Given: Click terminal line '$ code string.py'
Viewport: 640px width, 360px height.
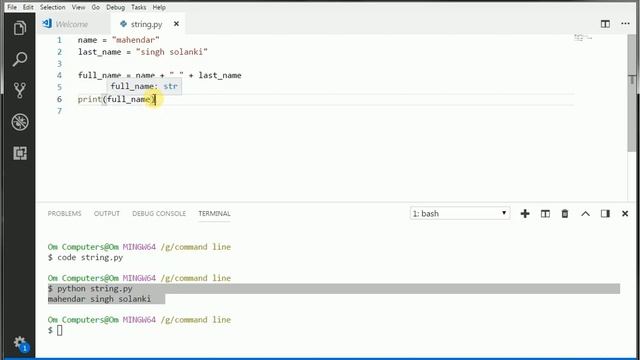Looking at the screenshot, I should [85, 258].
